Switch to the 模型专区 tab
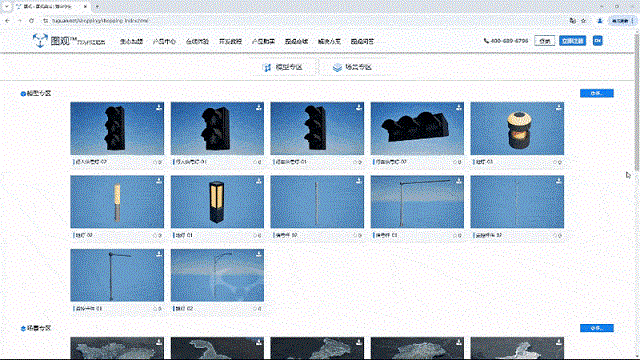Screen dimensions: 640x360 click(x=282, y=67)
